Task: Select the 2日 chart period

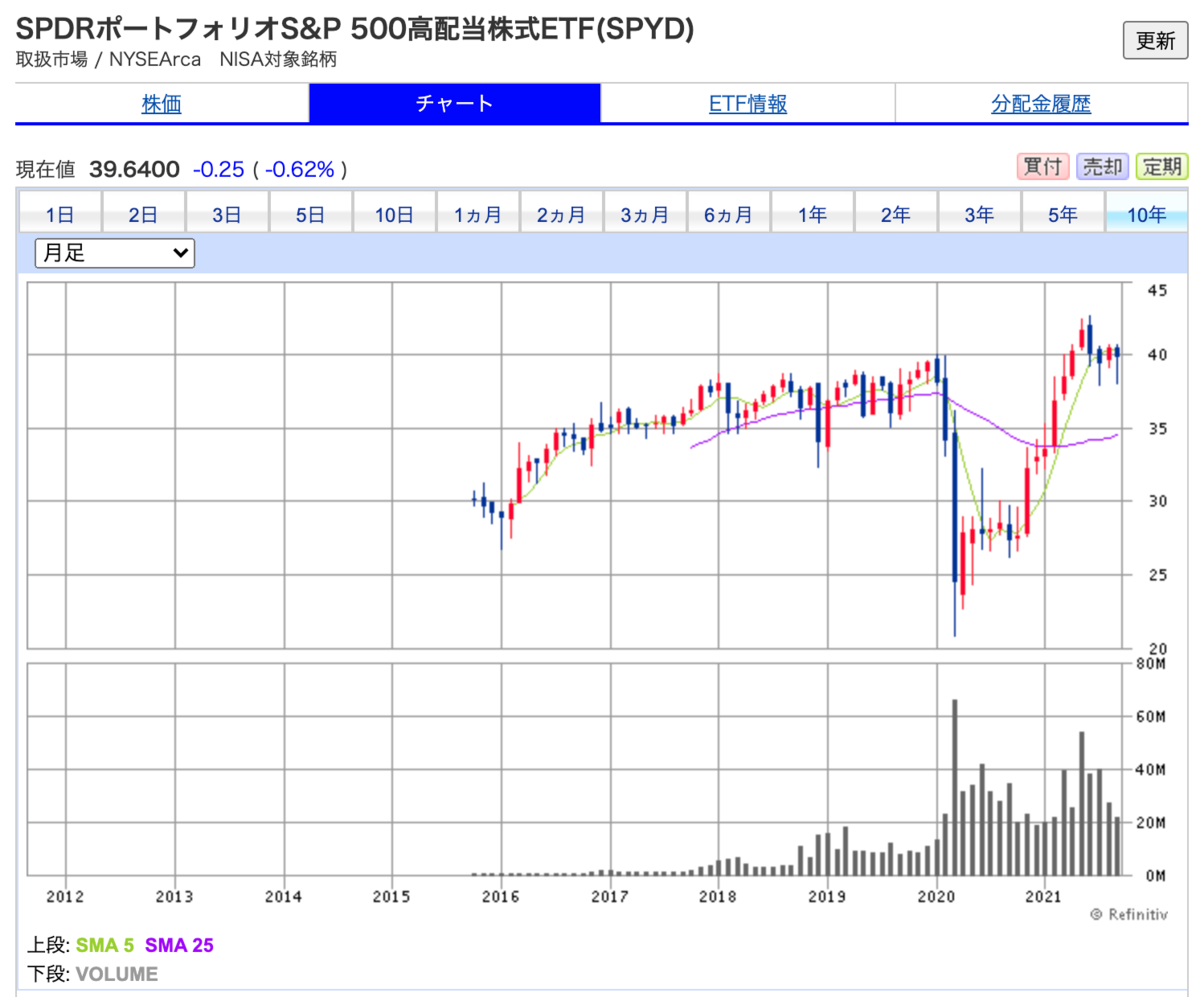Action: [x=143, y=214]
